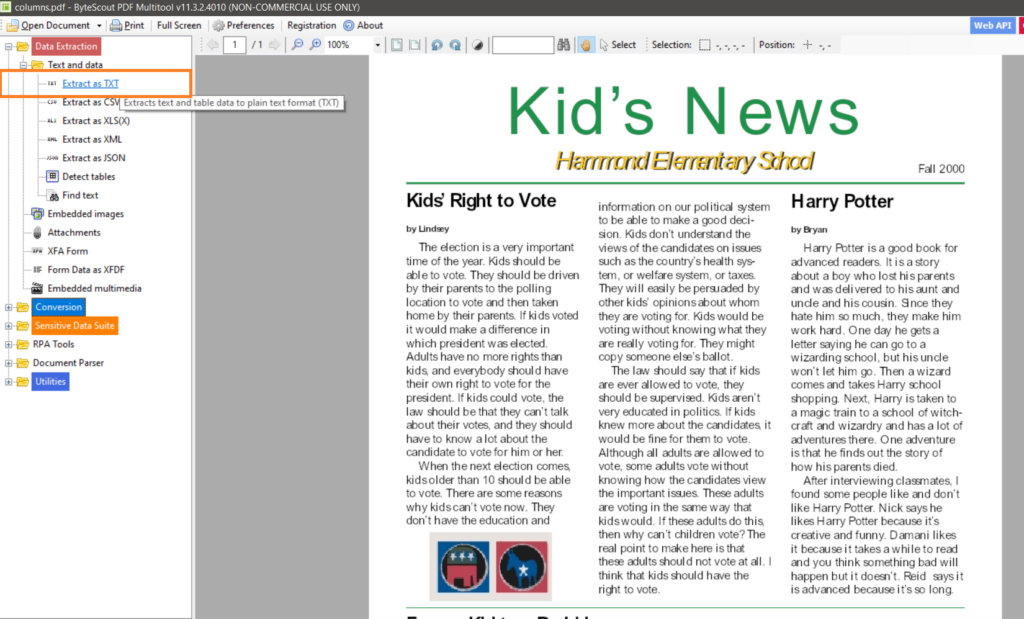This screenshot has width=1024, height=619.
Task: Expand the Utilities folder node
Action: (10, 382)
